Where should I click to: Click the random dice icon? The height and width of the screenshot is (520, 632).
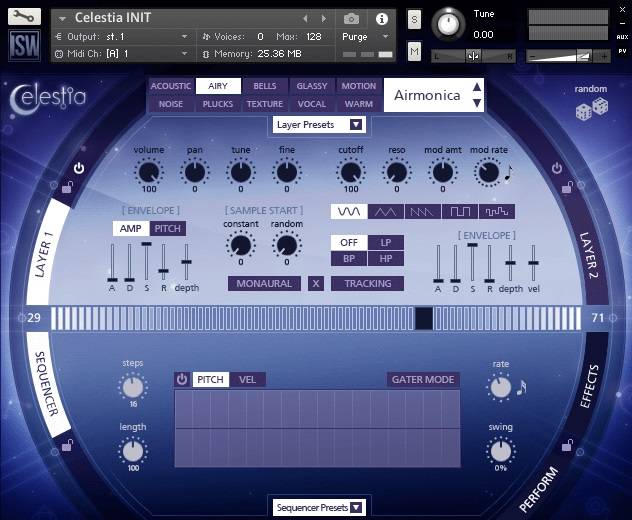pos(589,111)
